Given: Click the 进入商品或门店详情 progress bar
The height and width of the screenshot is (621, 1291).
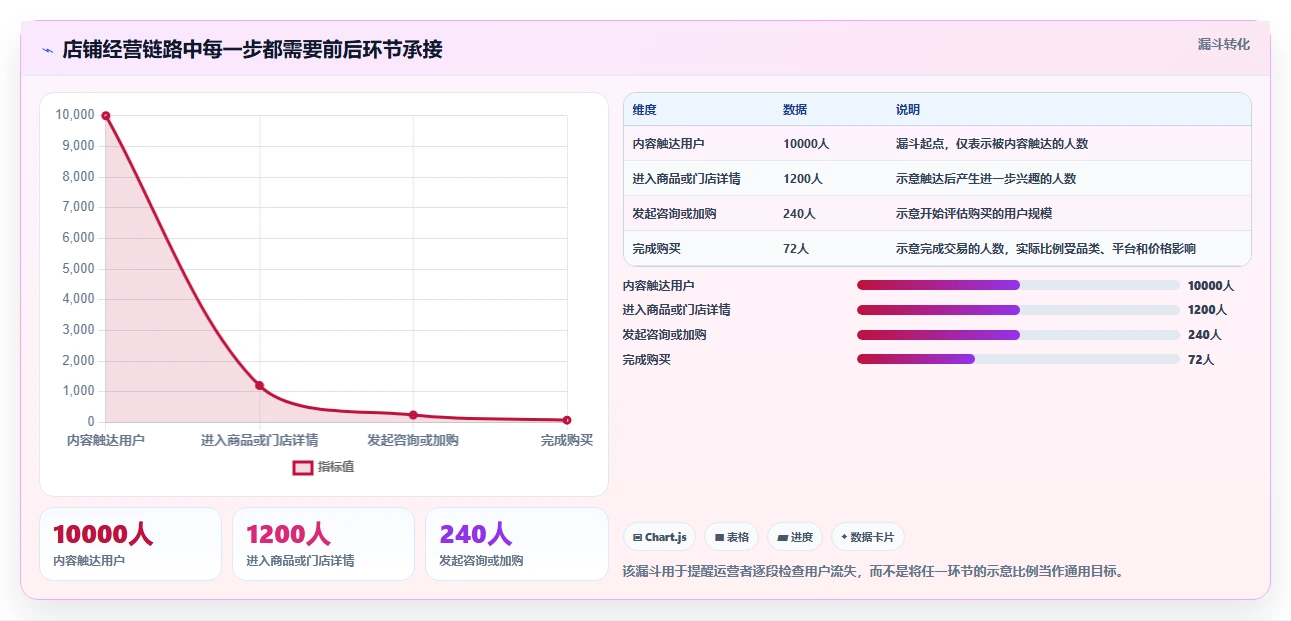Looking at the screenshot, I should 1018,310.
